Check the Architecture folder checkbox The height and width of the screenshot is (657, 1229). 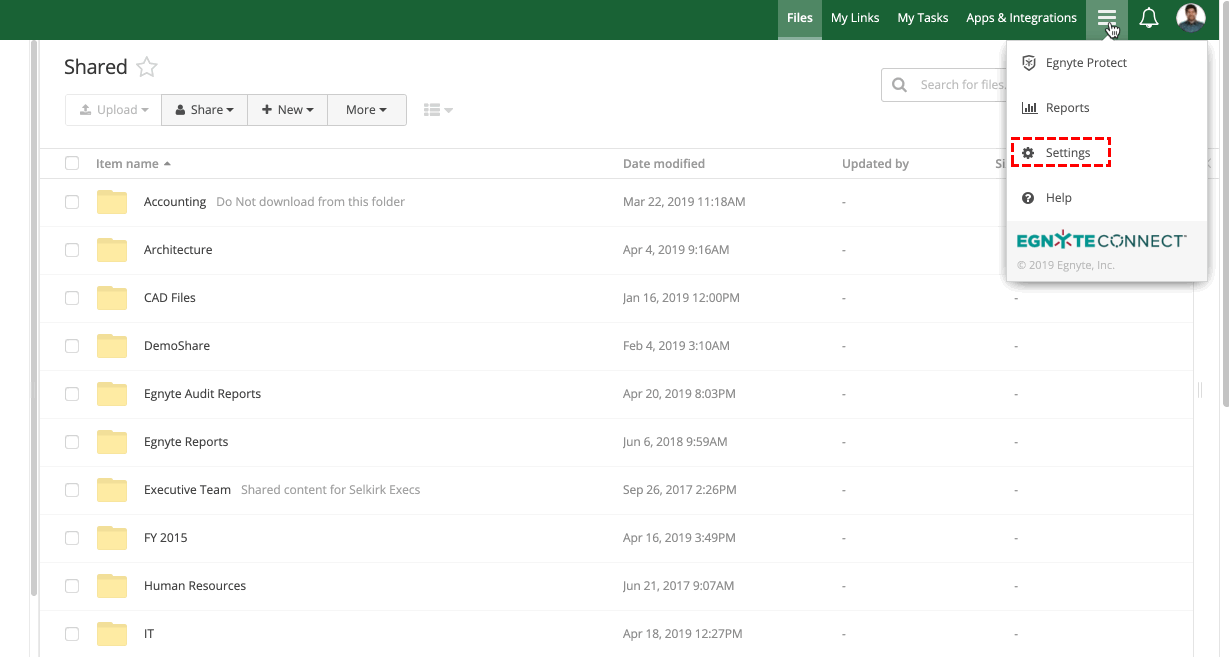coord(72,250)
